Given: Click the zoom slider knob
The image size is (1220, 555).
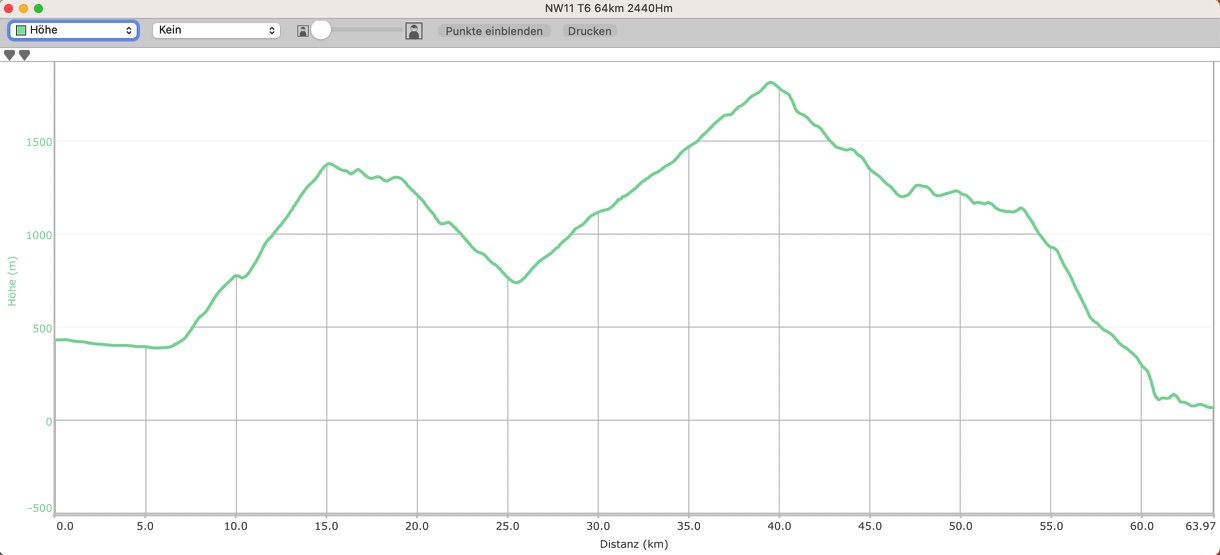Looking at the screenshot, I should [321, 30].
